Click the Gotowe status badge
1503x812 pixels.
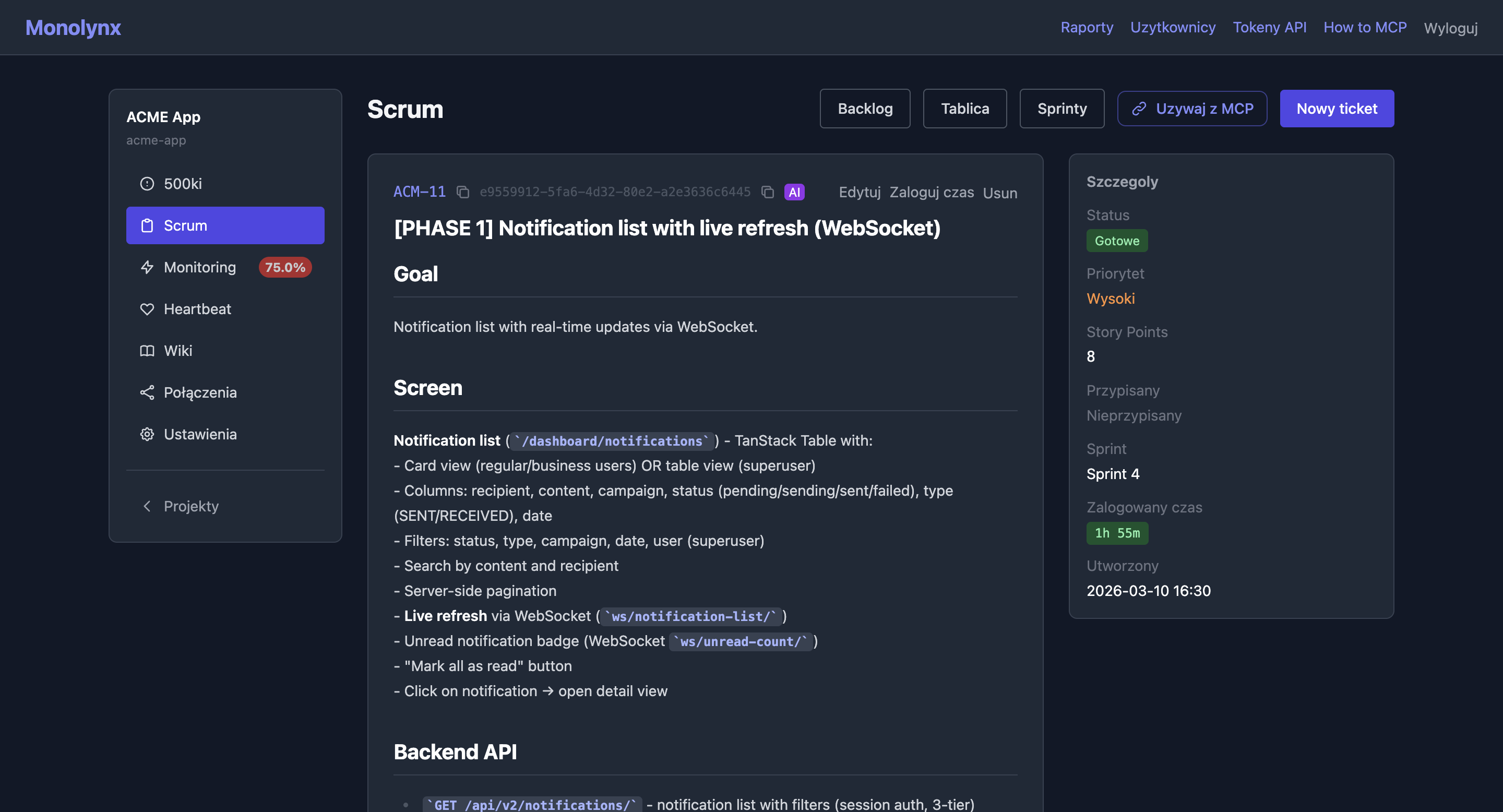1117,241
